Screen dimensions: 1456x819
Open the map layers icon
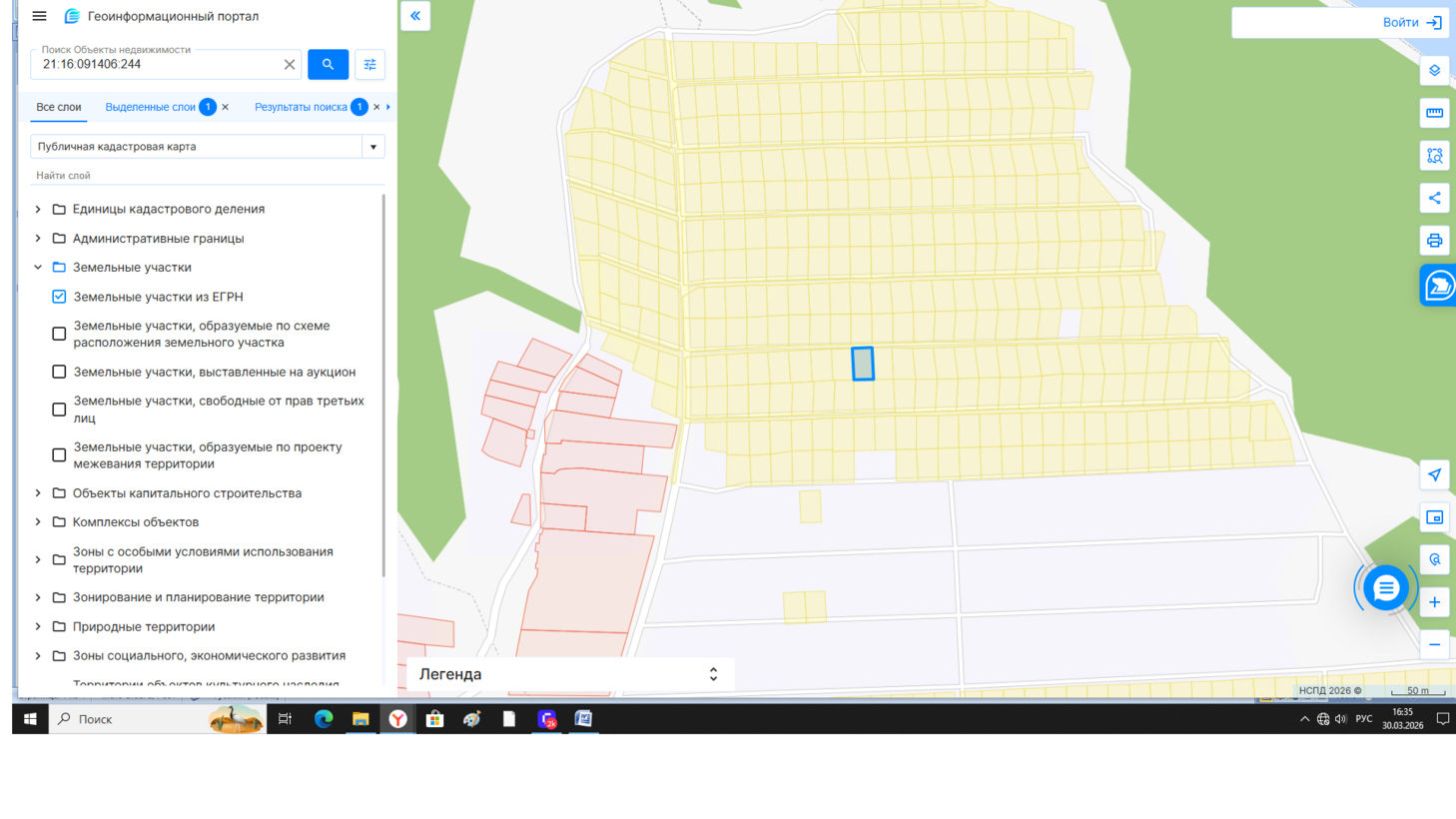coord(1434,71)
